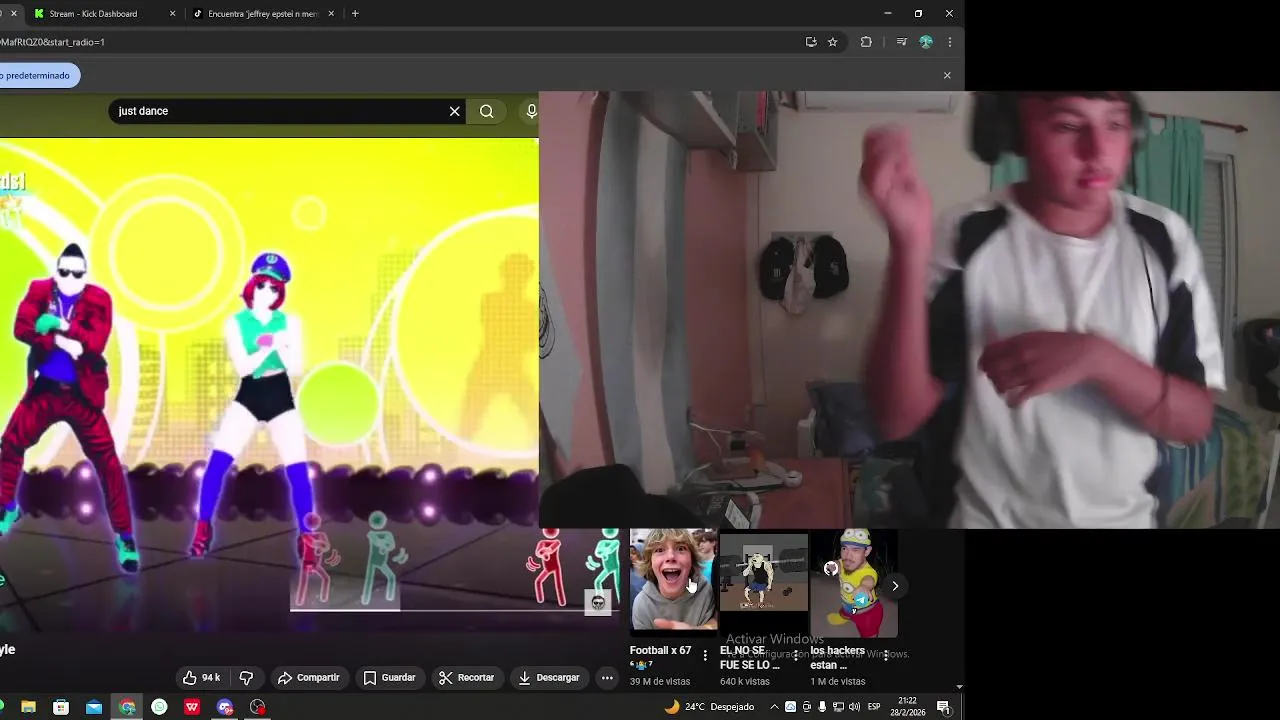Open a new browser tab
Screen dimensions: 1280x720
(x=355, y=14)
